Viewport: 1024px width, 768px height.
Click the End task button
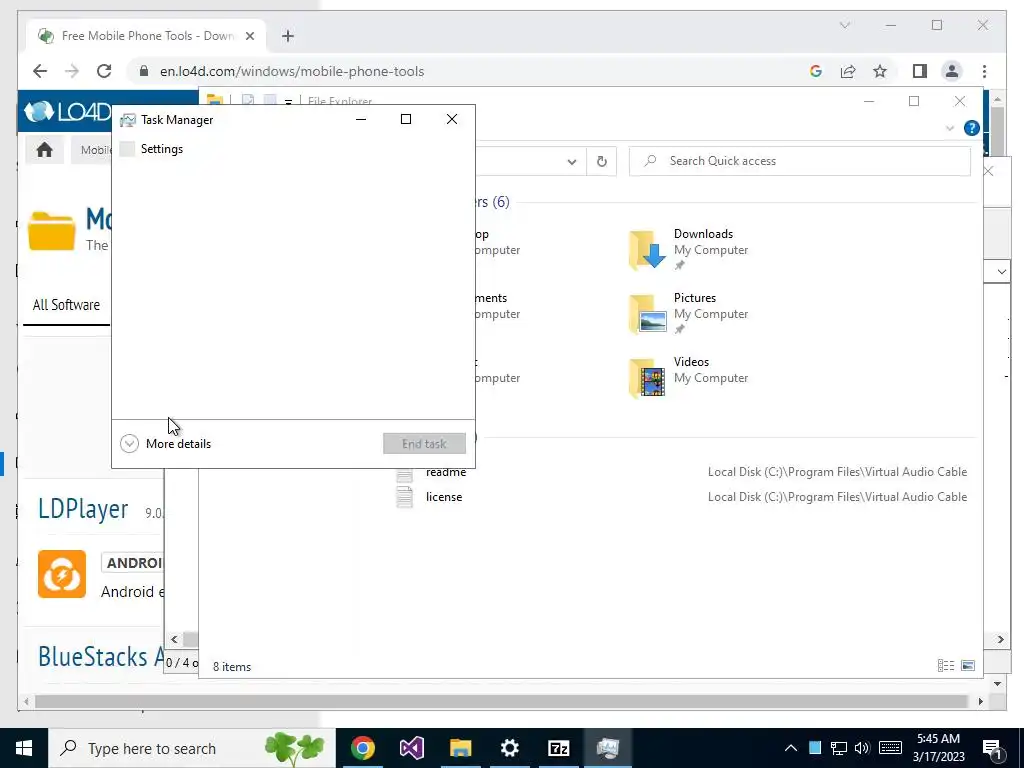coord(424,443)
